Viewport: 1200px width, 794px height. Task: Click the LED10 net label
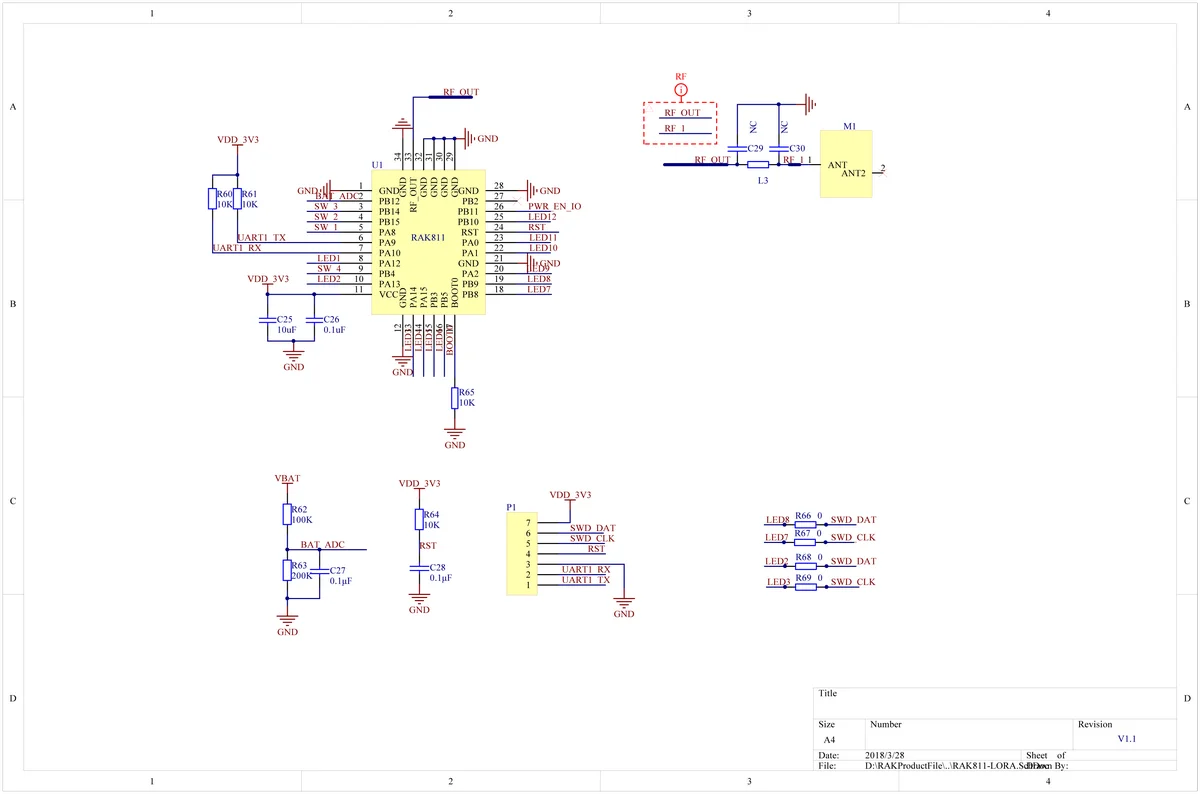click(x=543, y=247)
